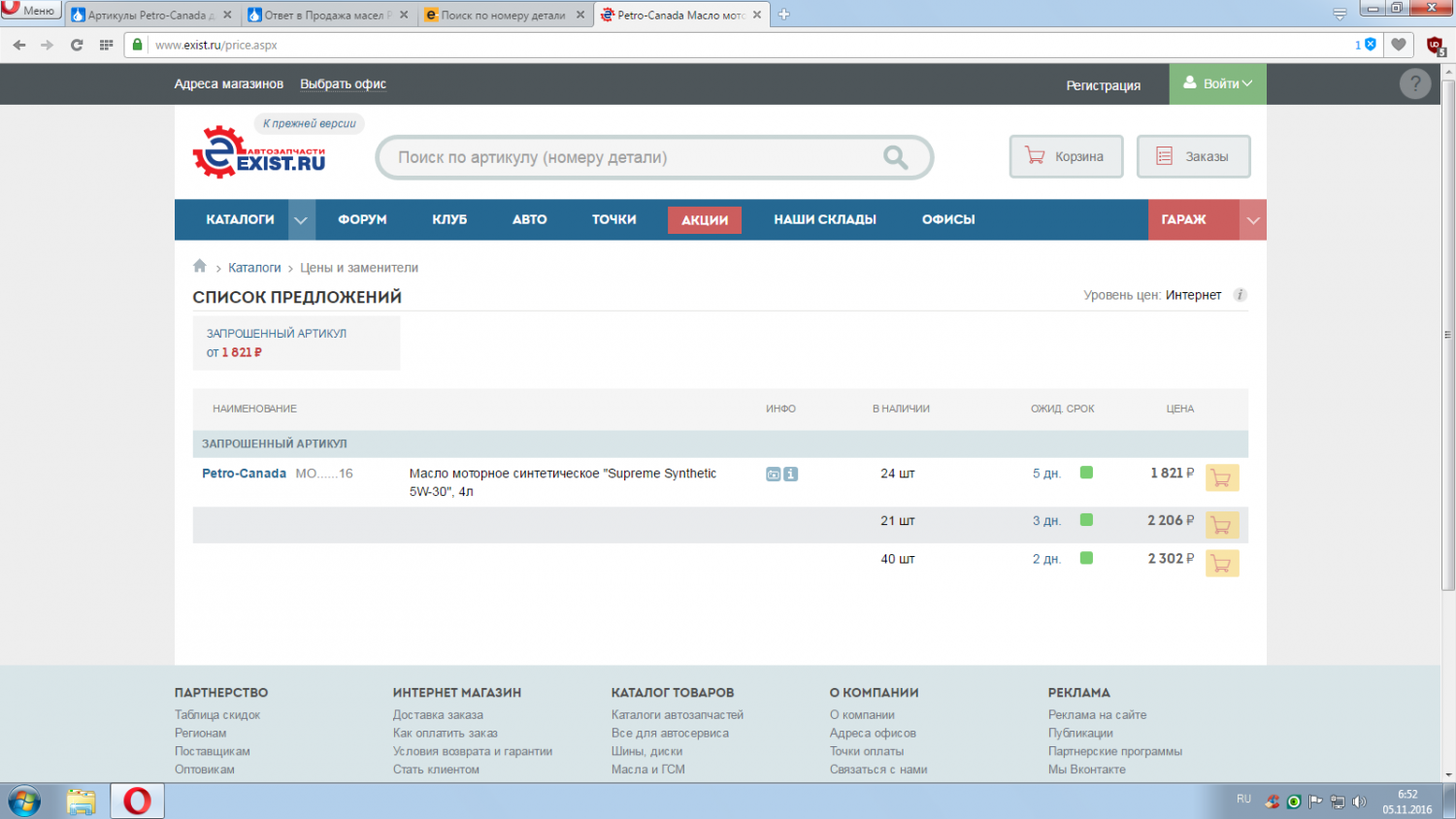Screen dimensions: 1456x819
Task: Open the product photo icon
Action: tap(773, 475)
